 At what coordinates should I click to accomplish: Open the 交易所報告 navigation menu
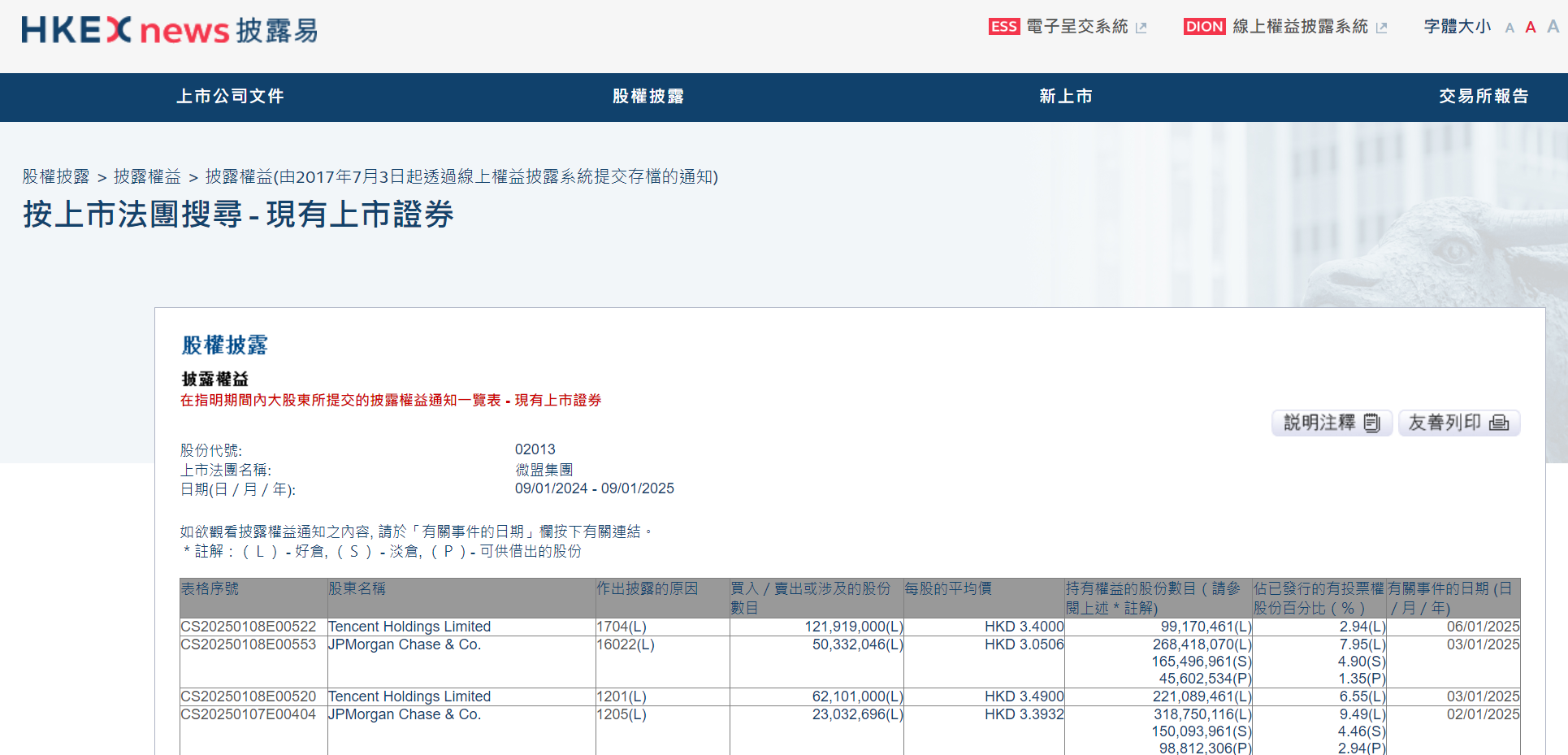click(x=1483, y=97)
